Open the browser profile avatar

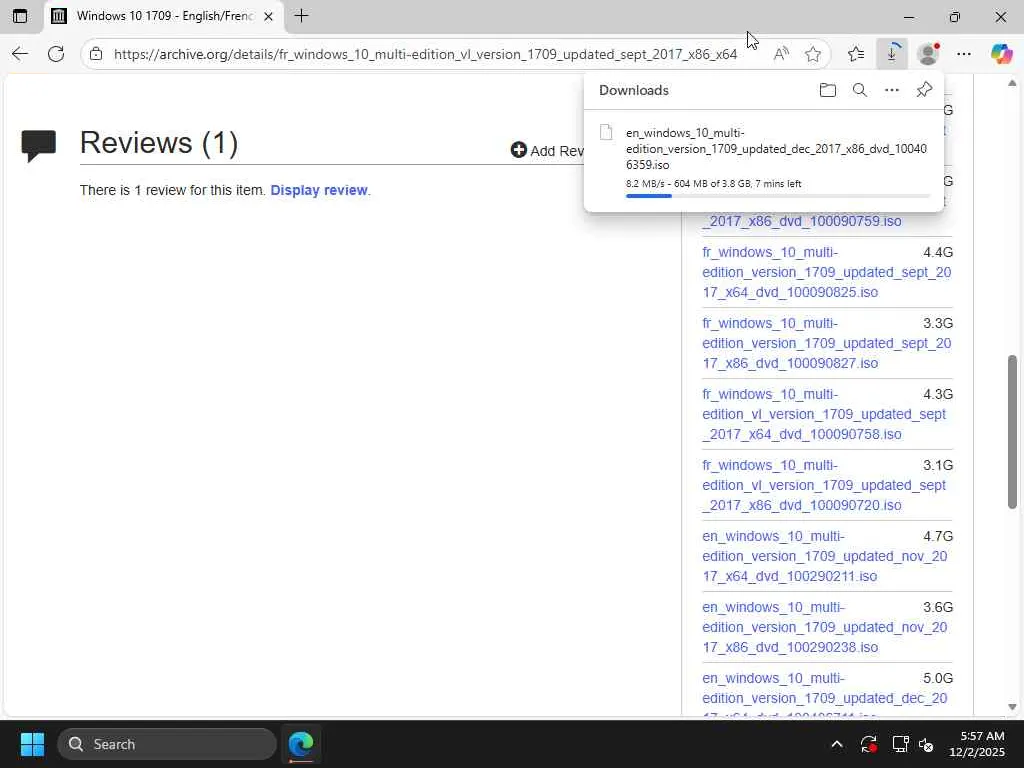coord(928,54)
